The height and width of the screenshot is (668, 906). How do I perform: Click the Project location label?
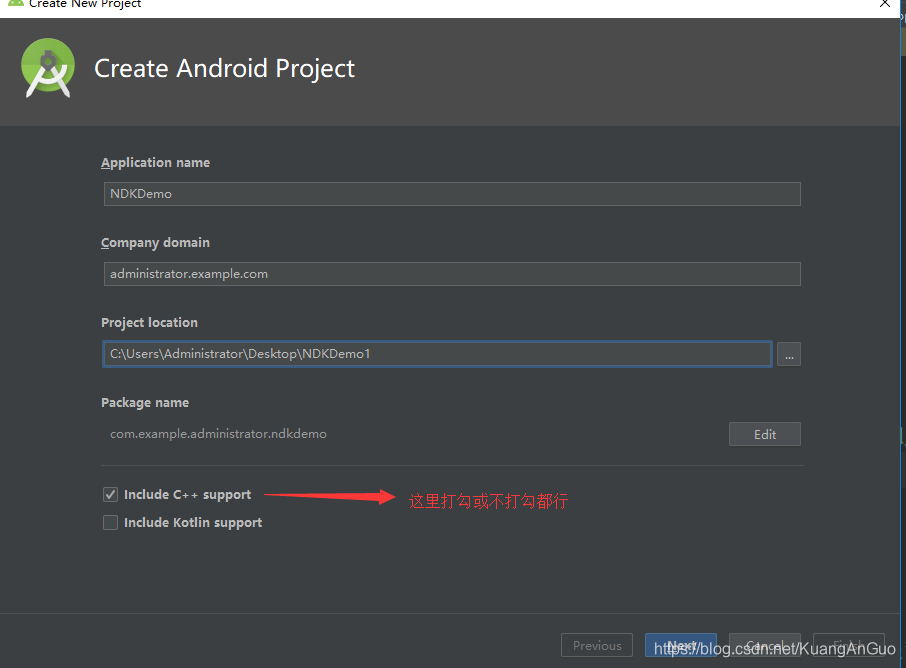tap(149, 322)
